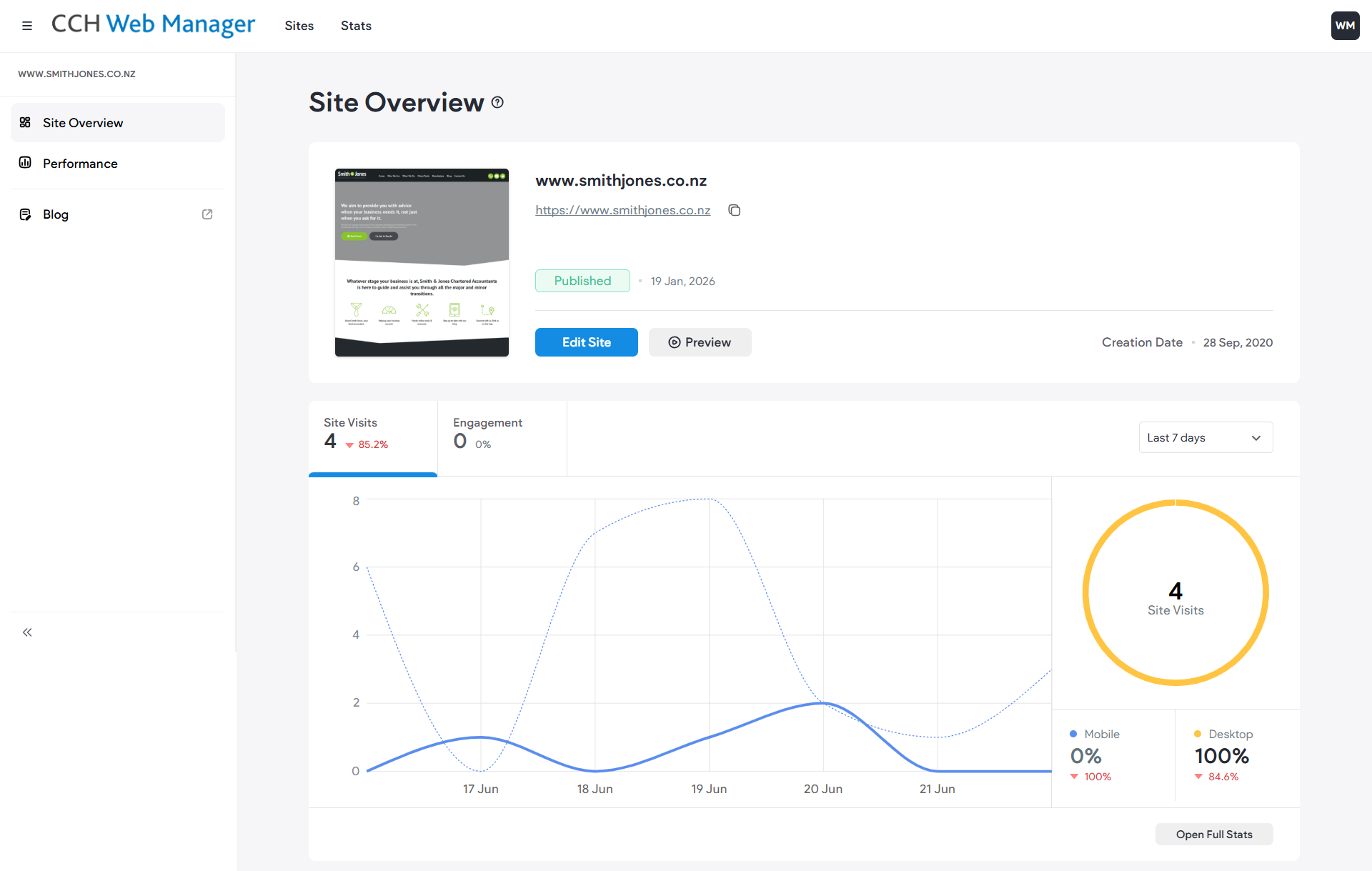Select Performance in sidebar
The width and height of the screenshot is (1372, 871).
coord(118,163)
